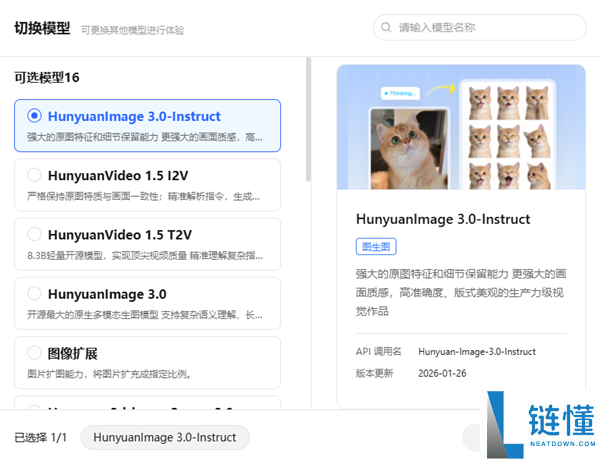
Task: Select HunyuanImage 3.0 radio button
Action: [x=34, y=294]
